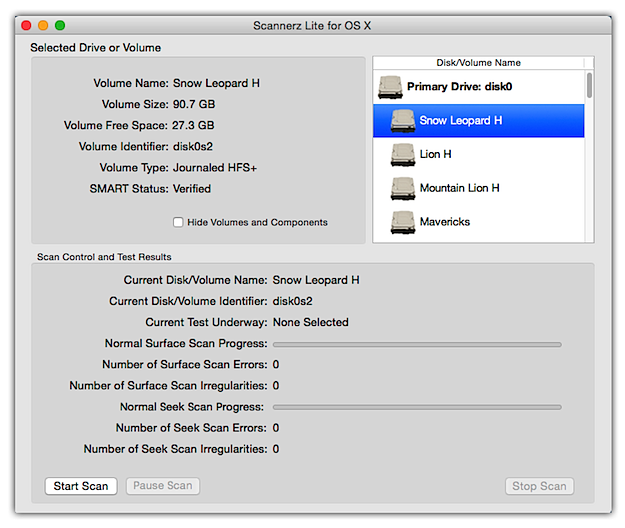The width and height of the screenshot is (625, 528).
Task: Click the Pause Scan button
Action: pos(163,486)
